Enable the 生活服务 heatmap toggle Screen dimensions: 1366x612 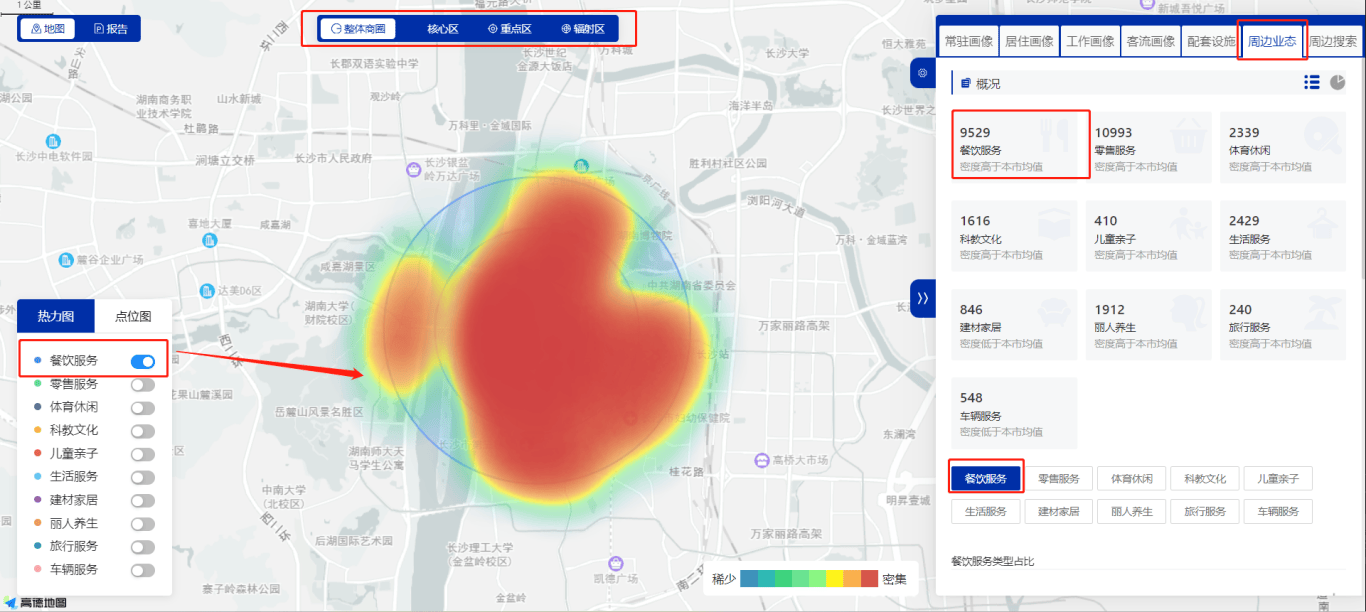142,477
